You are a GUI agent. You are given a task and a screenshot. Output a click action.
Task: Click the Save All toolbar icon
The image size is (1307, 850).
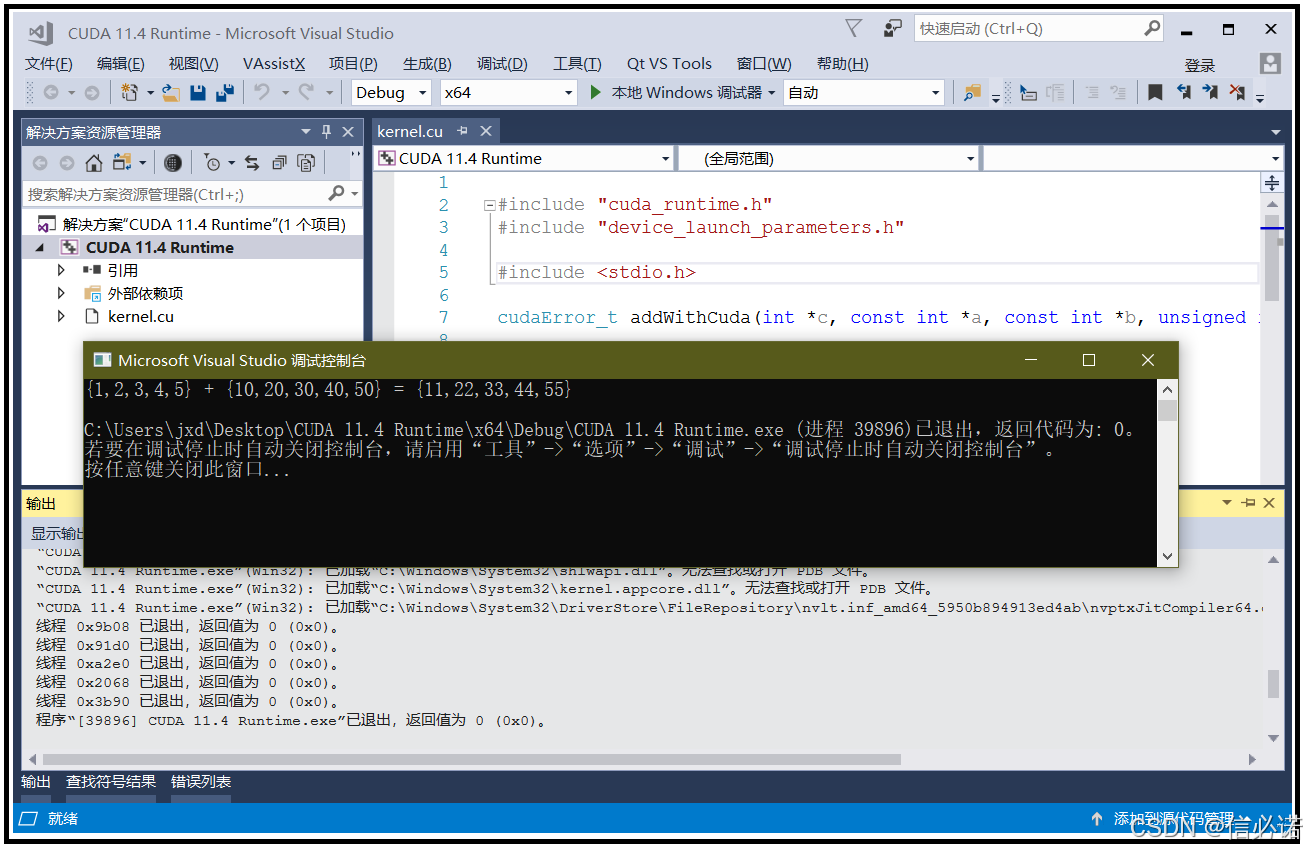[225, 92]
